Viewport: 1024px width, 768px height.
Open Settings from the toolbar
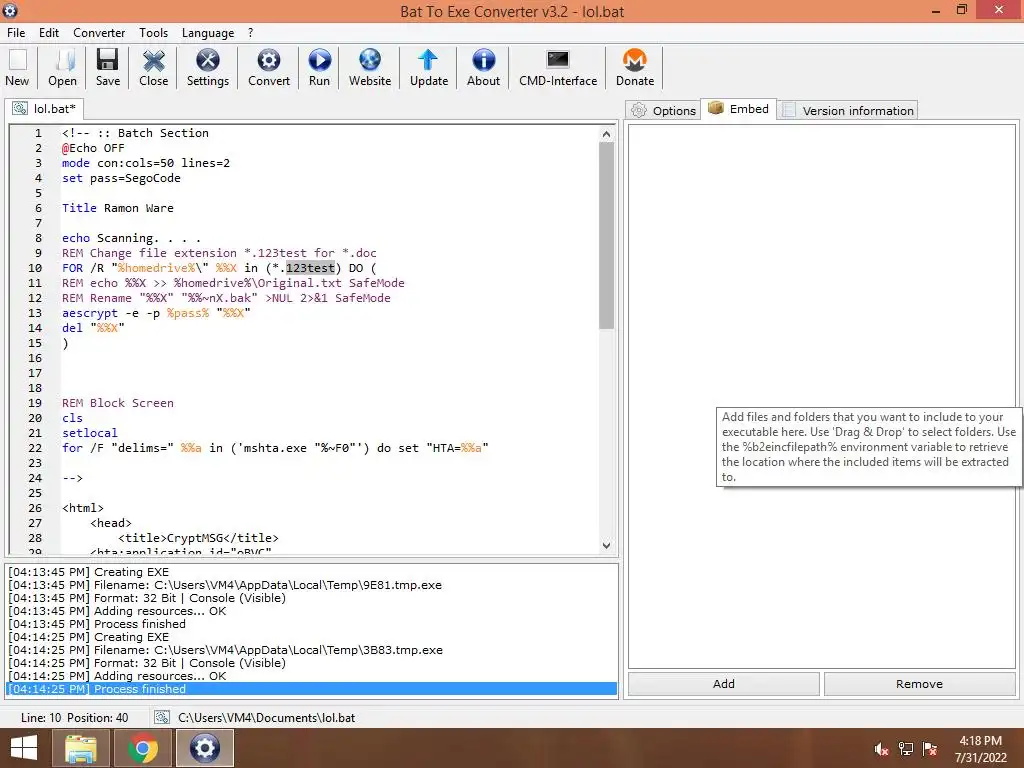pyautogui.click(x=208, y=67)
